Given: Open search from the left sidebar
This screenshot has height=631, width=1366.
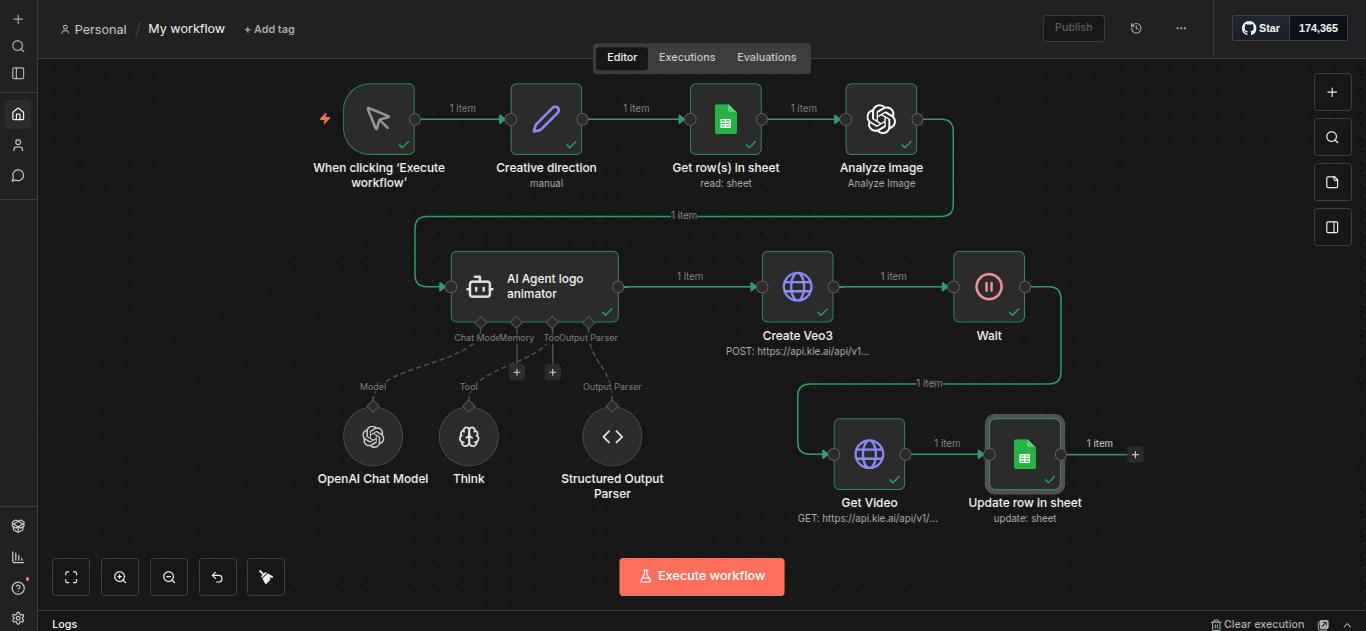Looking at the screenshot, I should (x=18, y=46).
